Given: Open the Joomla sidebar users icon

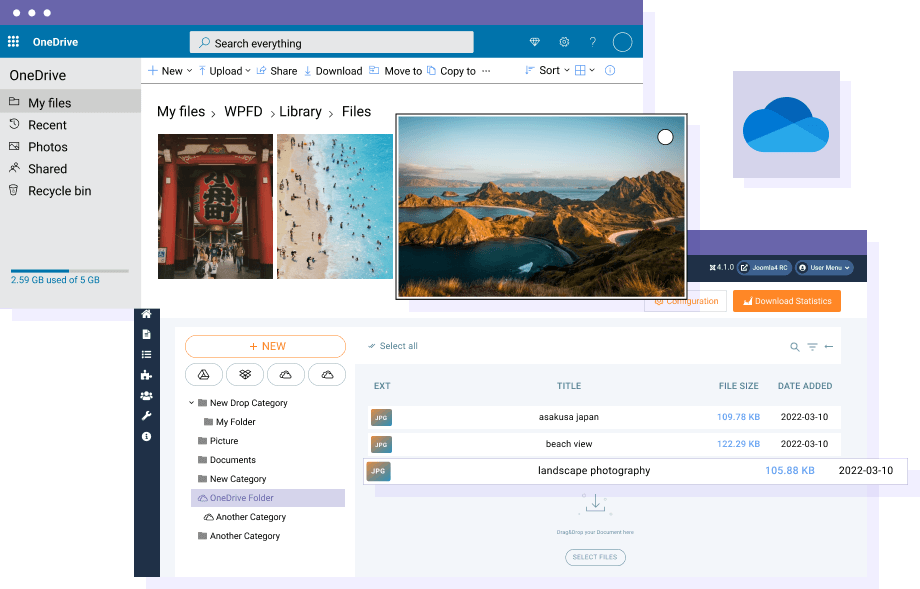Looking at the screenshot, I should 147,396.
